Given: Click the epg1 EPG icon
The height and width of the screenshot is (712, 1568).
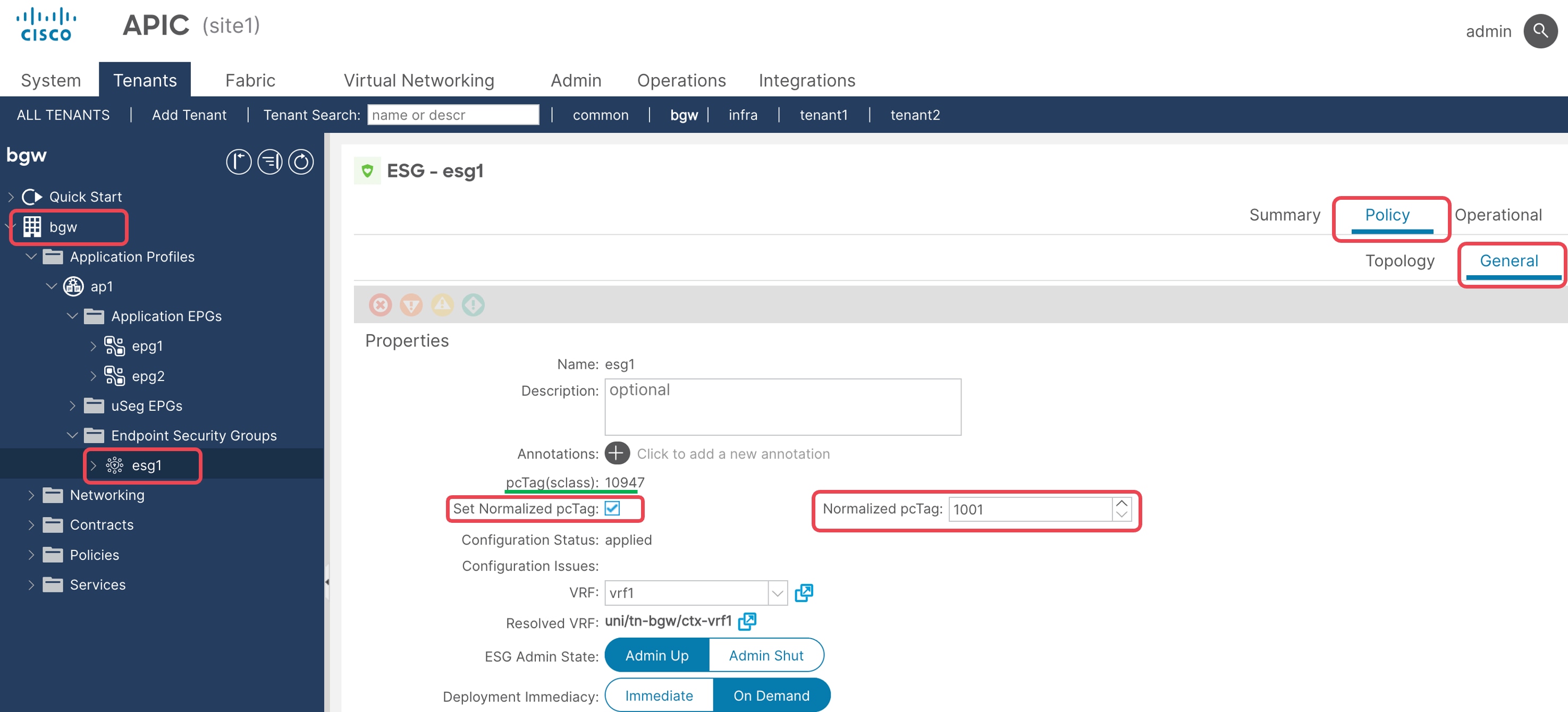Looking at the screenshot, I should coord(114,346).
